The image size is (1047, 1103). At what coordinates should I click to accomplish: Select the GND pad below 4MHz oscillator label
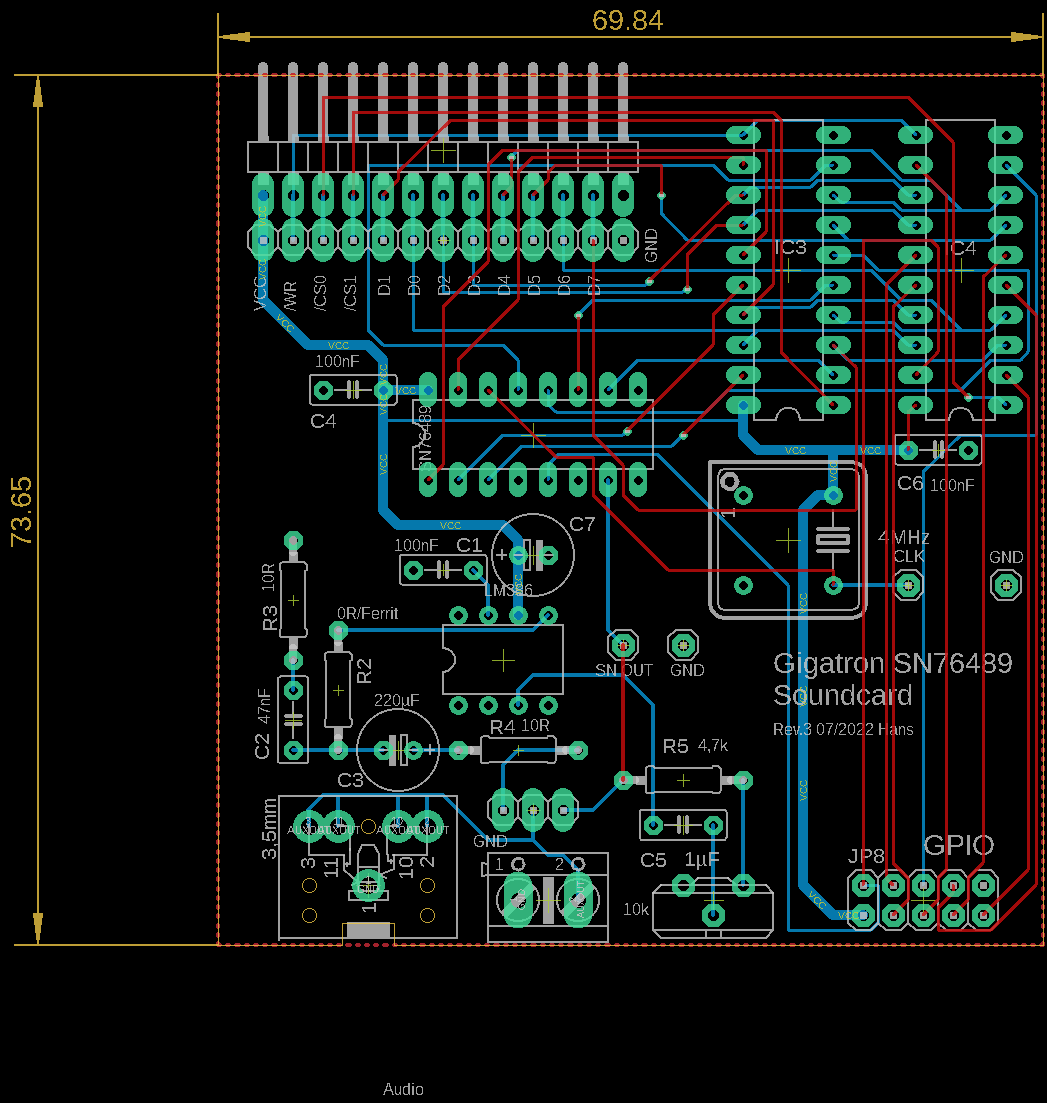tap(1006, 584)
